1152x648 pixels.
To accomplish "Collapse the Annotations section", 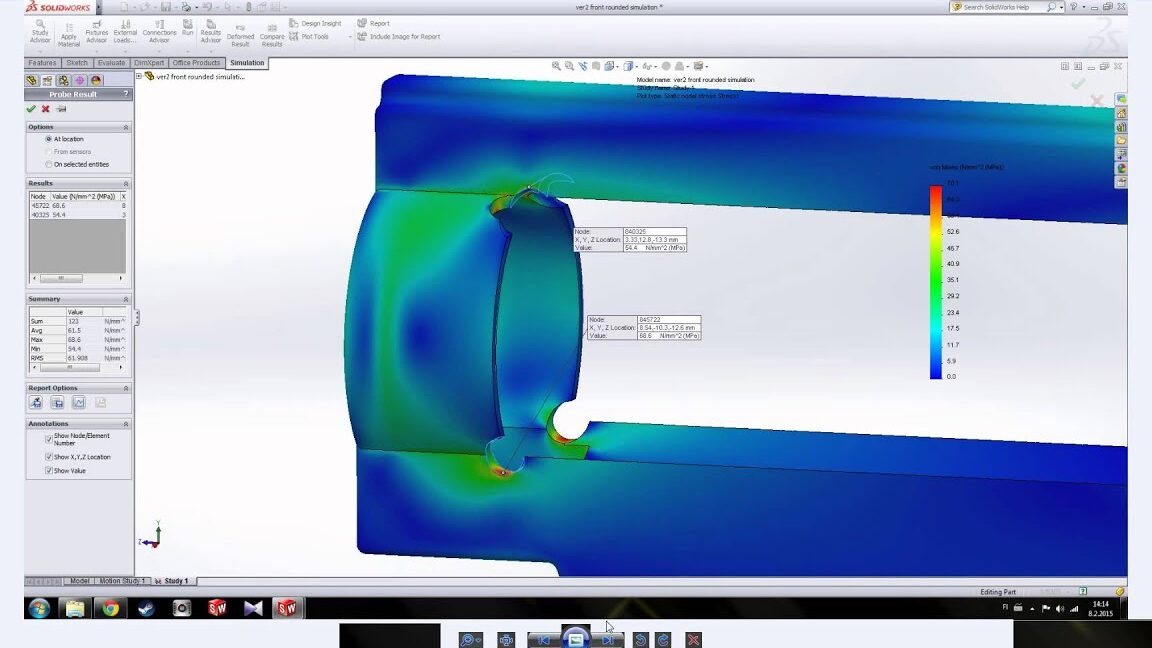I will 126,424.
